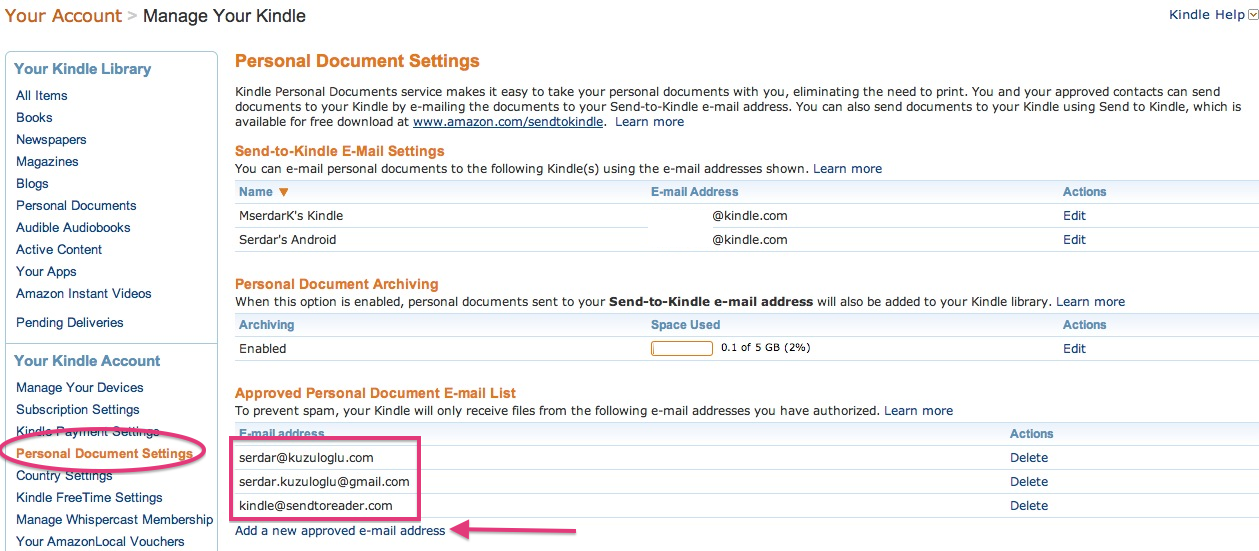Open the amazon.com/sendtokindle link
Viewport: 1259px width, 551px height.
pos(509,122)
